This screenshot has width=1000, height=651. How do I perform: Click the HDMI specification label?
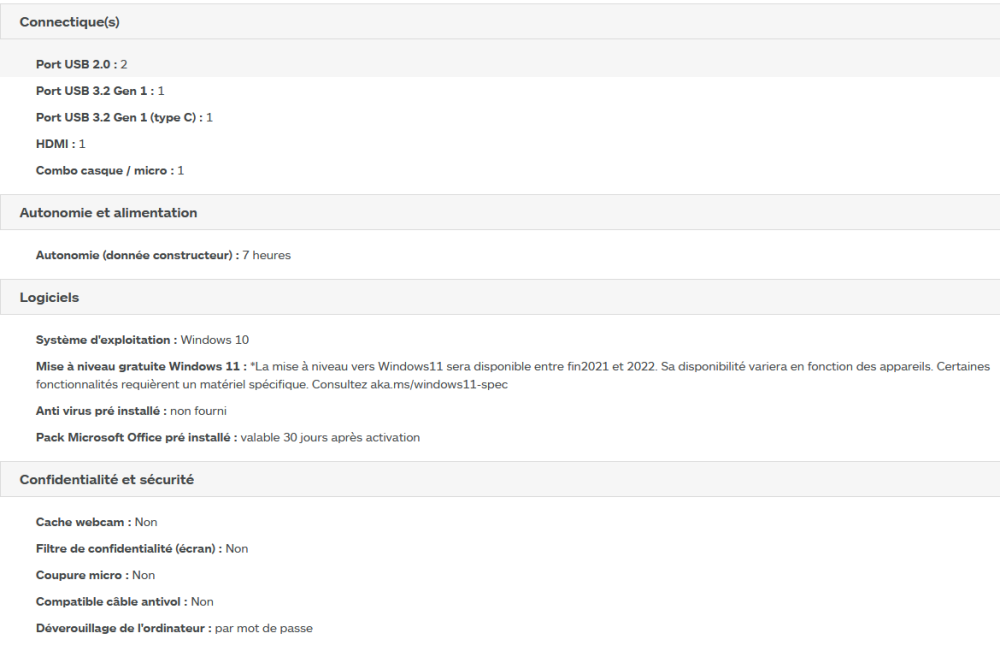(55, 144)
